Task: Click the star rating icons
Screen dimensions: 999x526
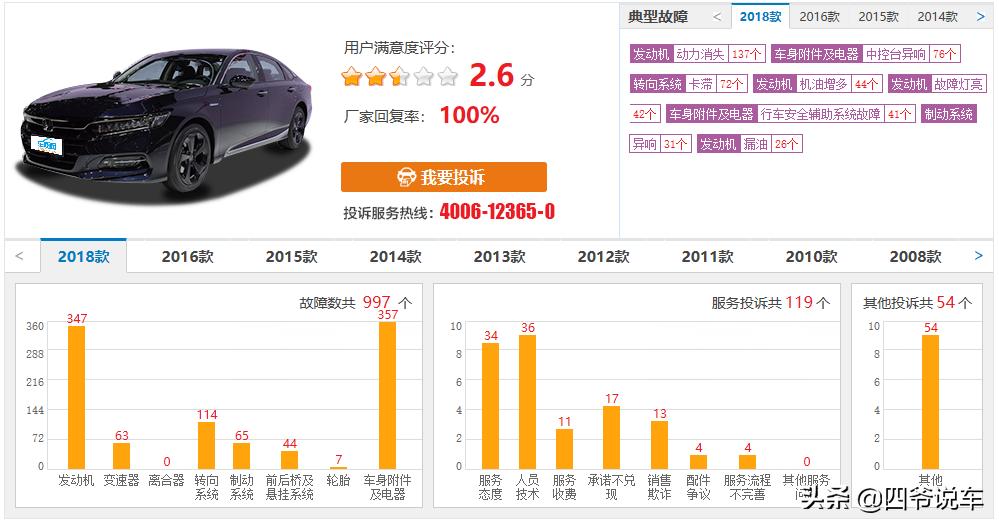Action: (x=399, y=76)
